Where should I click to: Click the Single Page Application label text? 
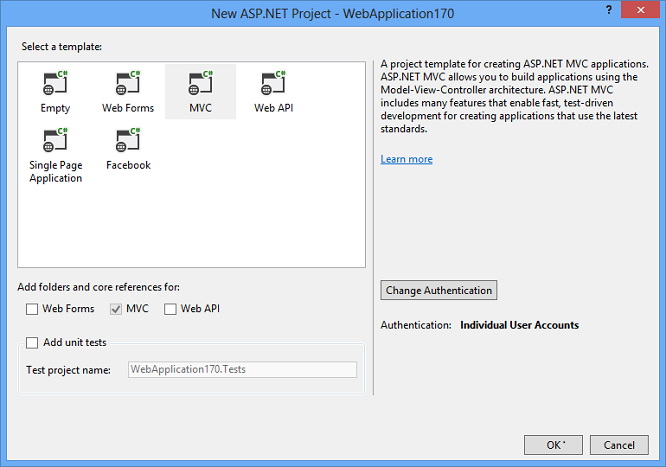(x=56, y=172)
